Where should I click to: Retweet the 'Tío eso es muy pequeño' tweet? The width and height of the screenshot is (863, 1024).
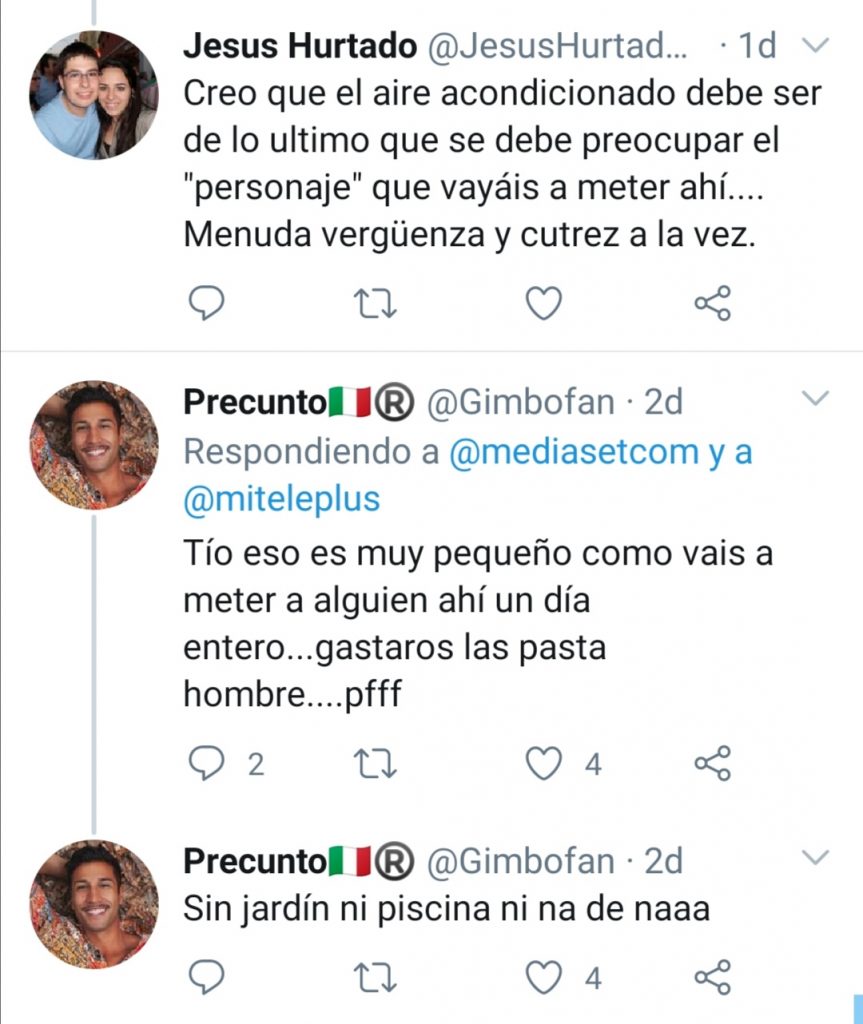pos(376,764)
